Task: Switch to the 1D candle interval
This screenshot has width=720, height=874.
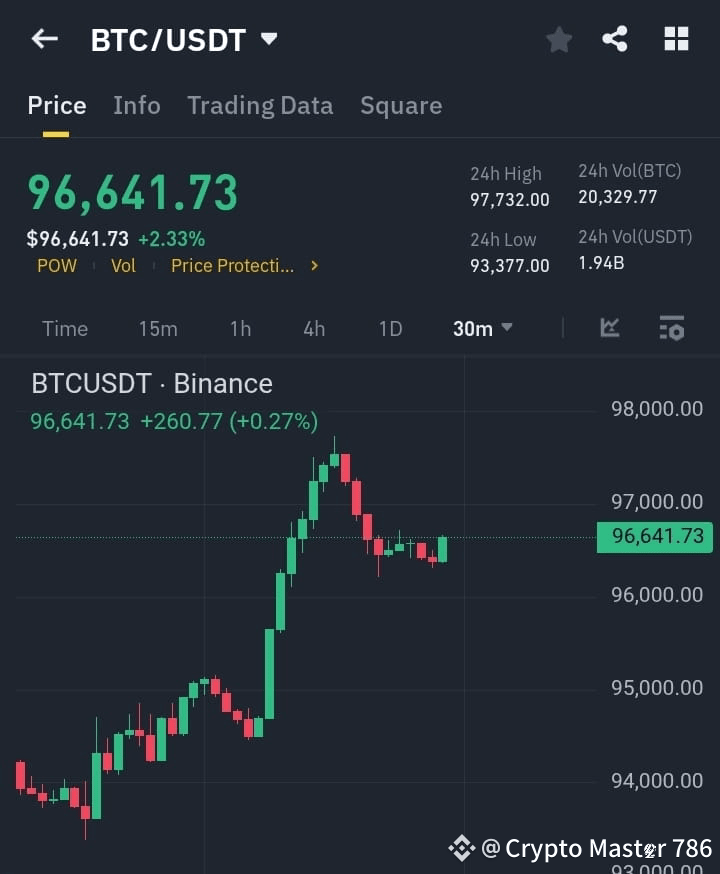Action: point(390,328)
